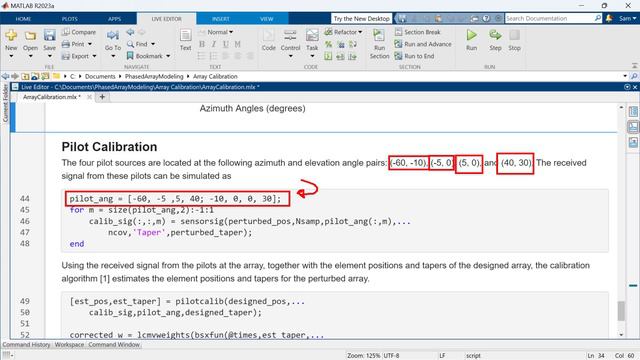Click PhasedArrayModeling in the path
The image size is (640, 360).
click(154, 76)
